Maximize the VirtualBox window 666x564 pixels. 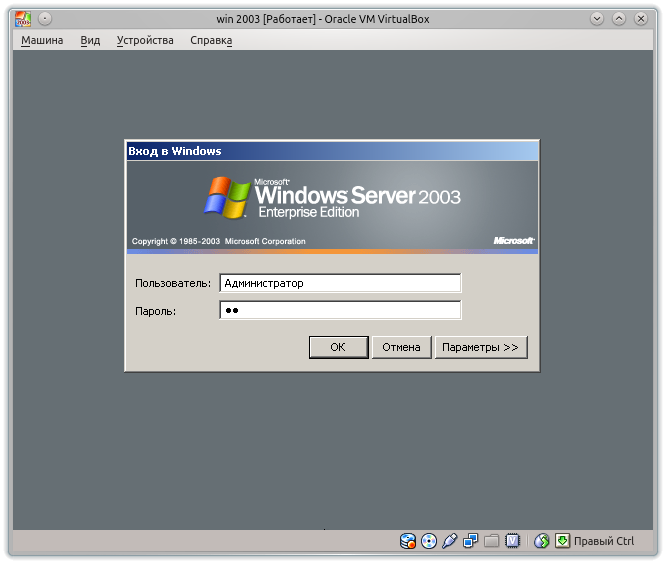pos(619,19)
